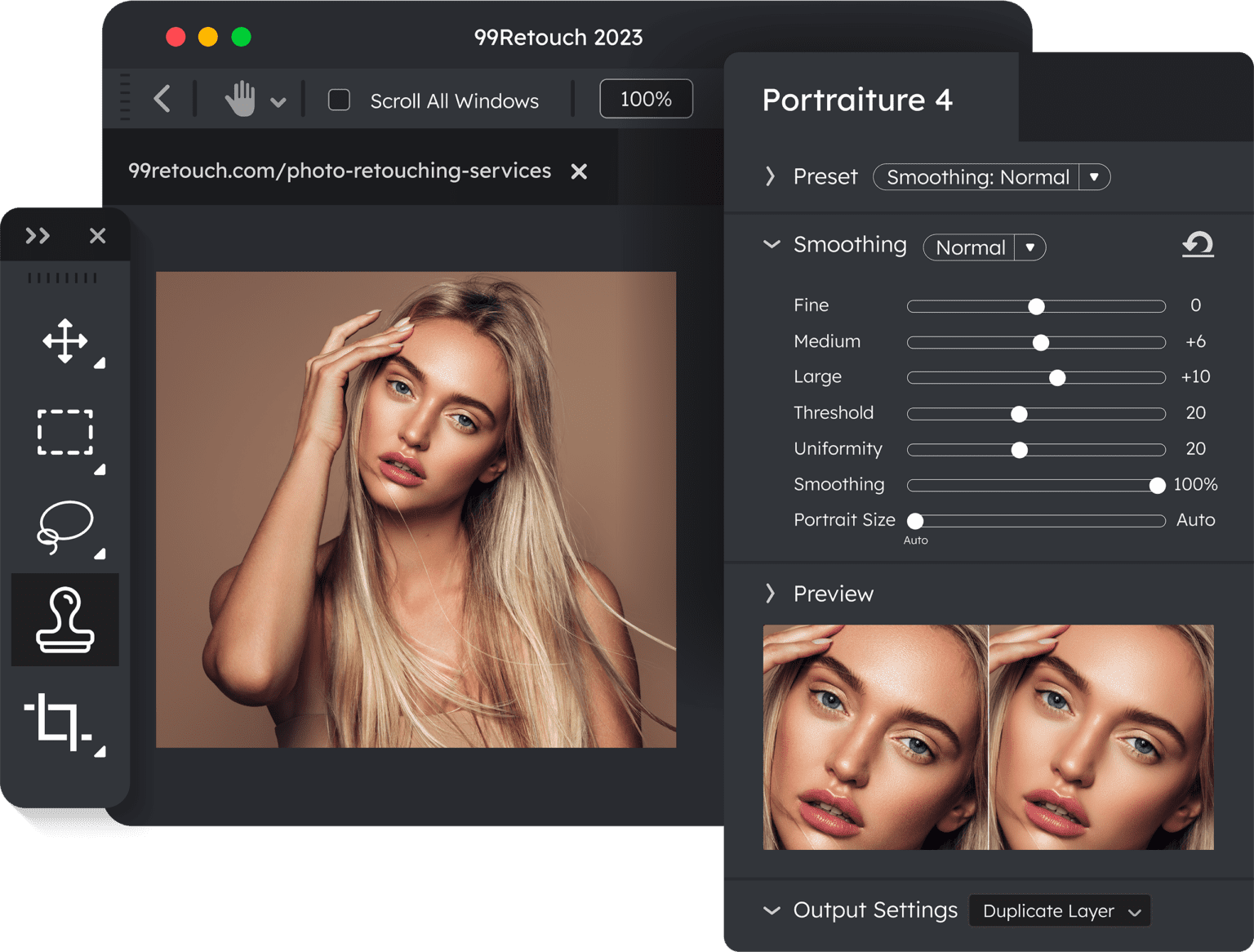
Task: Switch to the 99retouch.com document tab
Action: [340, 171]
